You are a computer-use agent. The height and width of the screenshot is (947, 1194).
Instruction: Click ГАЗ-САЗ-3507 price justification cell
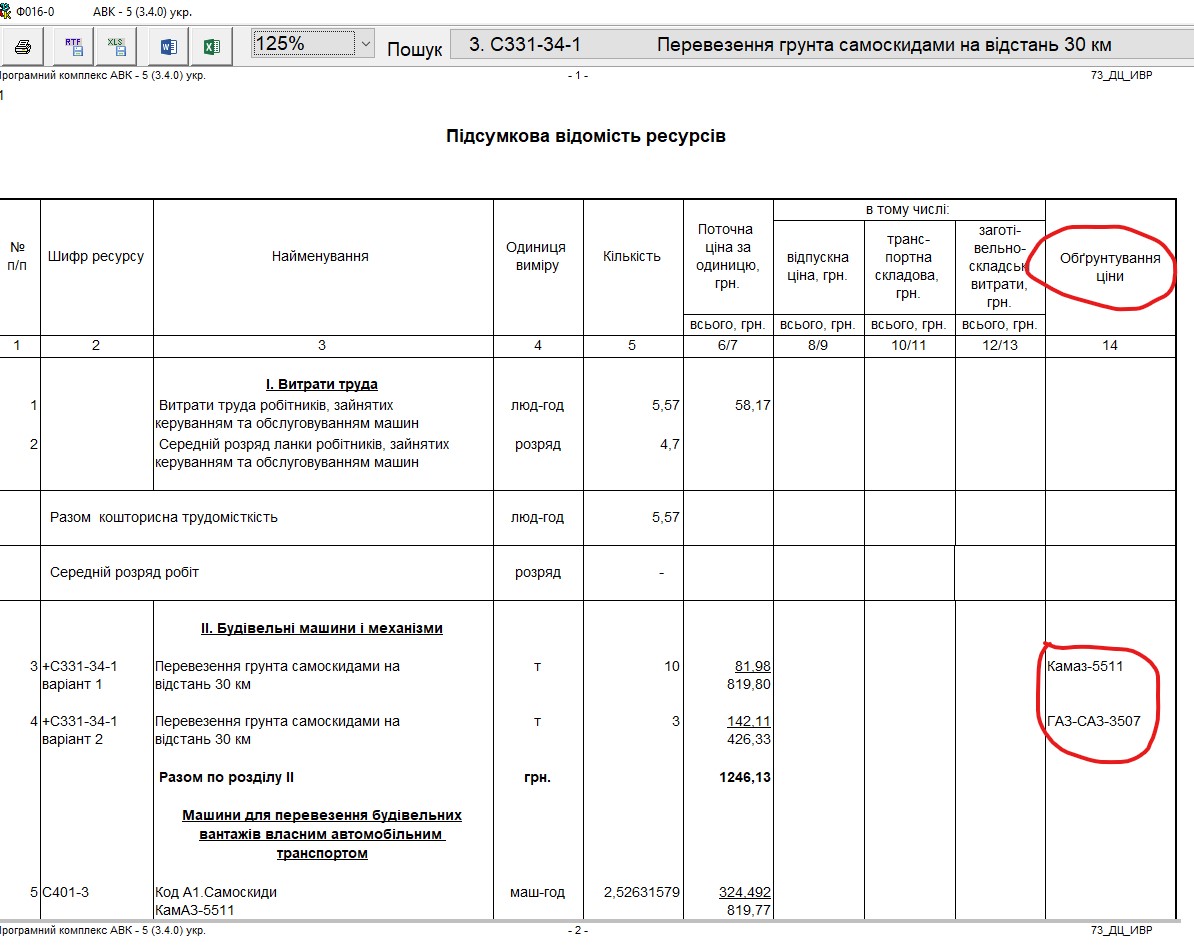click(1094, 722)
